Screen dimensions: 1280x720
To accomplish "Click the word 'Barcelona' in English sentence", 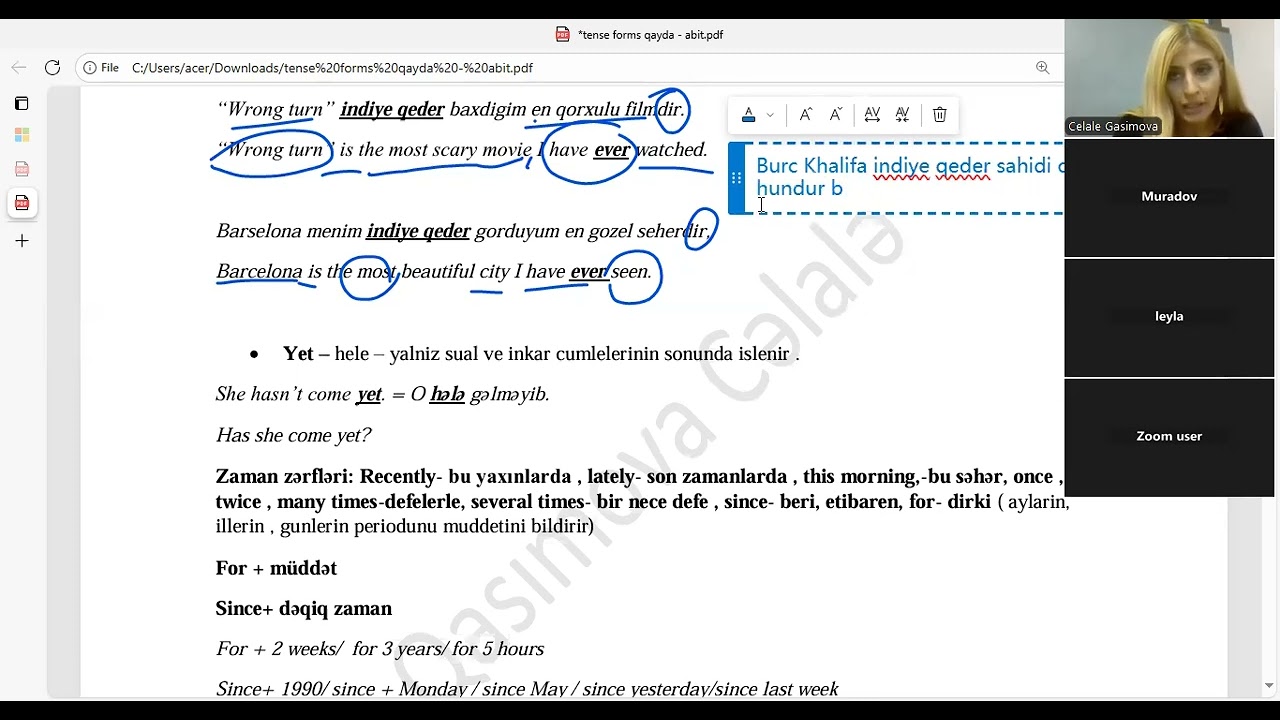I will pyautogui.click(x=259, y=272).
